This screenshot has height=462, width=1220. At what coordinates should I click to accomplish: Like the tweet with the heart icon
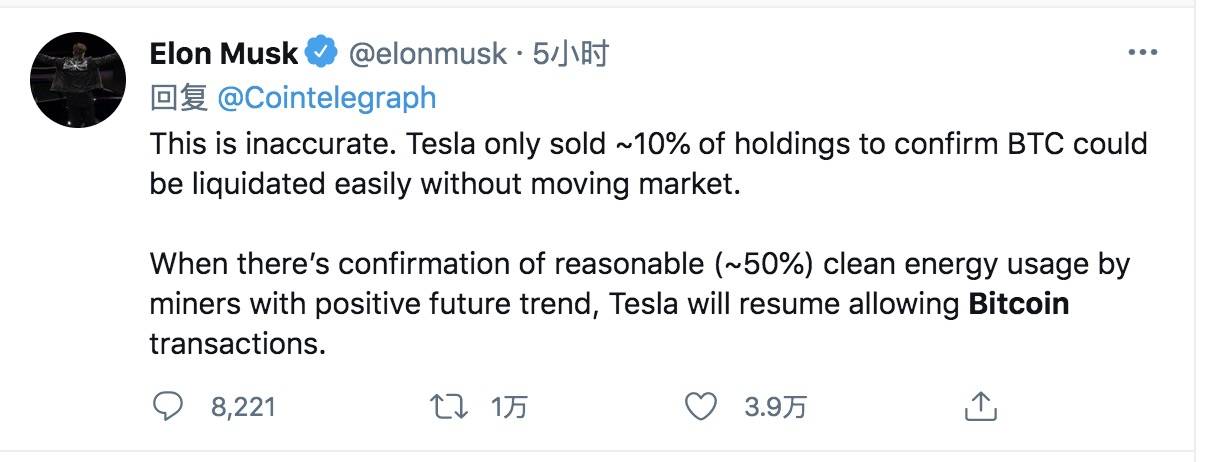click(703, 405)
